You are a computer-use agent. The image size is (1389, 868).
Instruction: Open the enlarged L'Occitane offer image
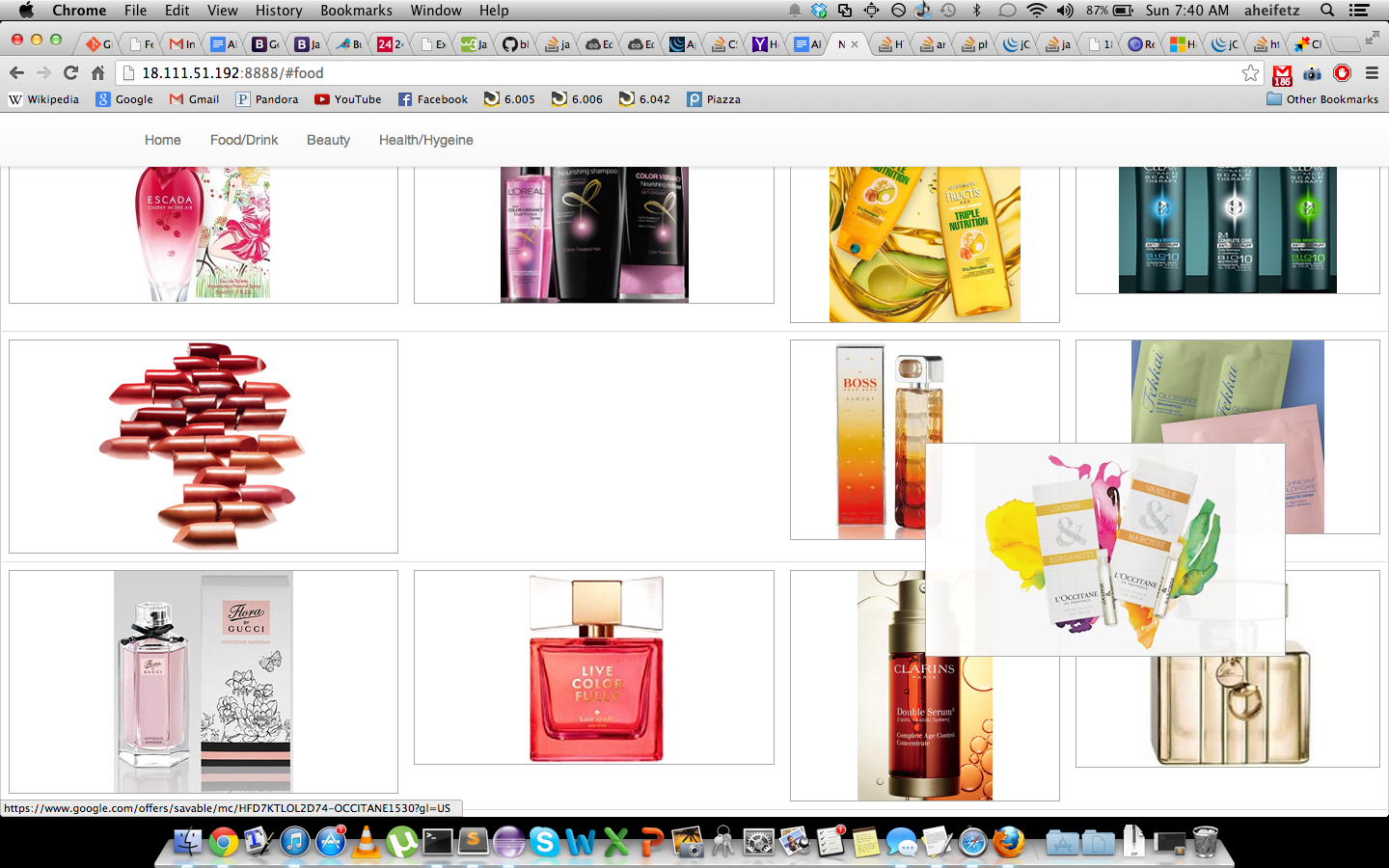(1105, 550)
